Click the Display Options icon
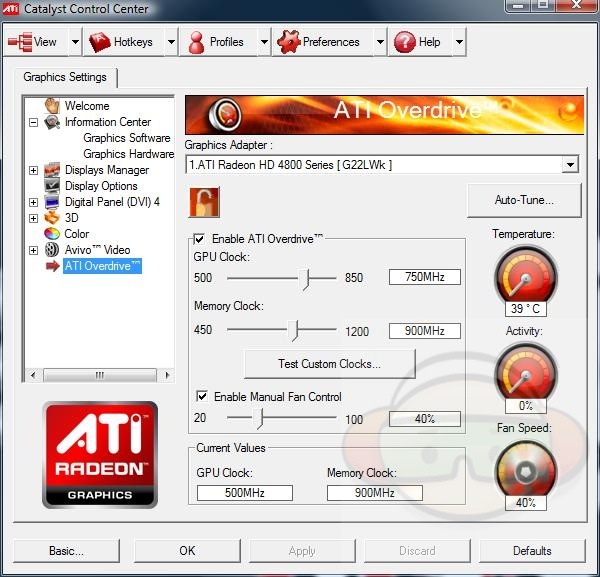 pos(53,186)
